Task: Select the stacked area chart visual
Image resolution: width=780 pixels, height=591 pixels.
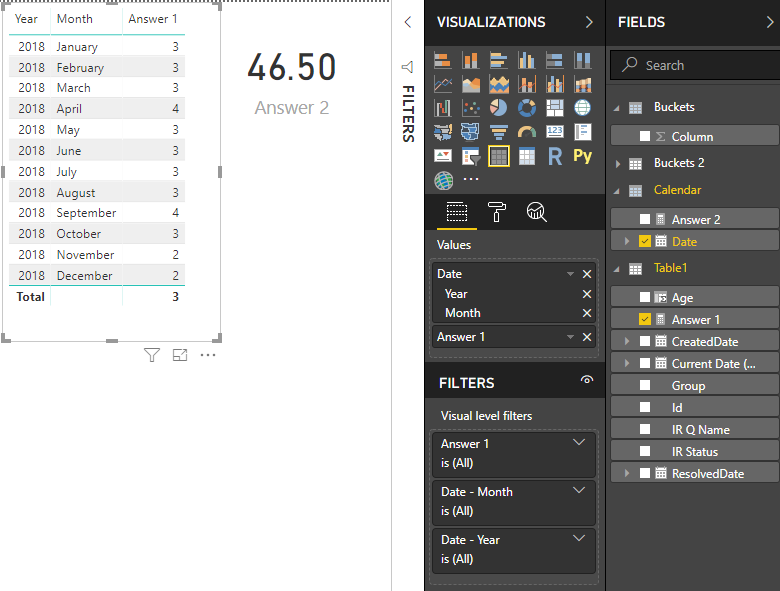Action: 498,84
